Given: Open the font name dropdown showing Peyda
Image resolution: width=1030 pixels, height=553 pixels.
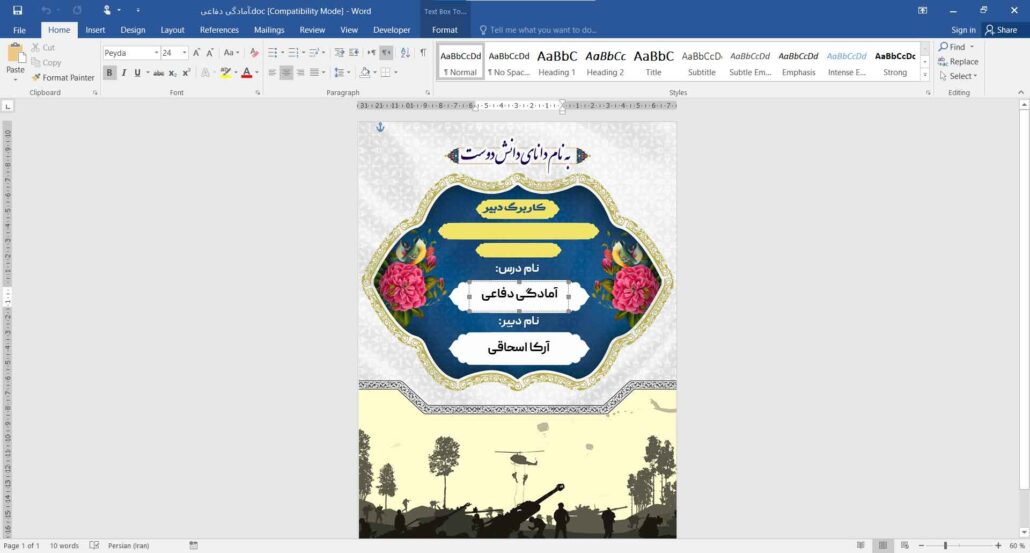Looking at the screenshot, I should click(156, 53).
